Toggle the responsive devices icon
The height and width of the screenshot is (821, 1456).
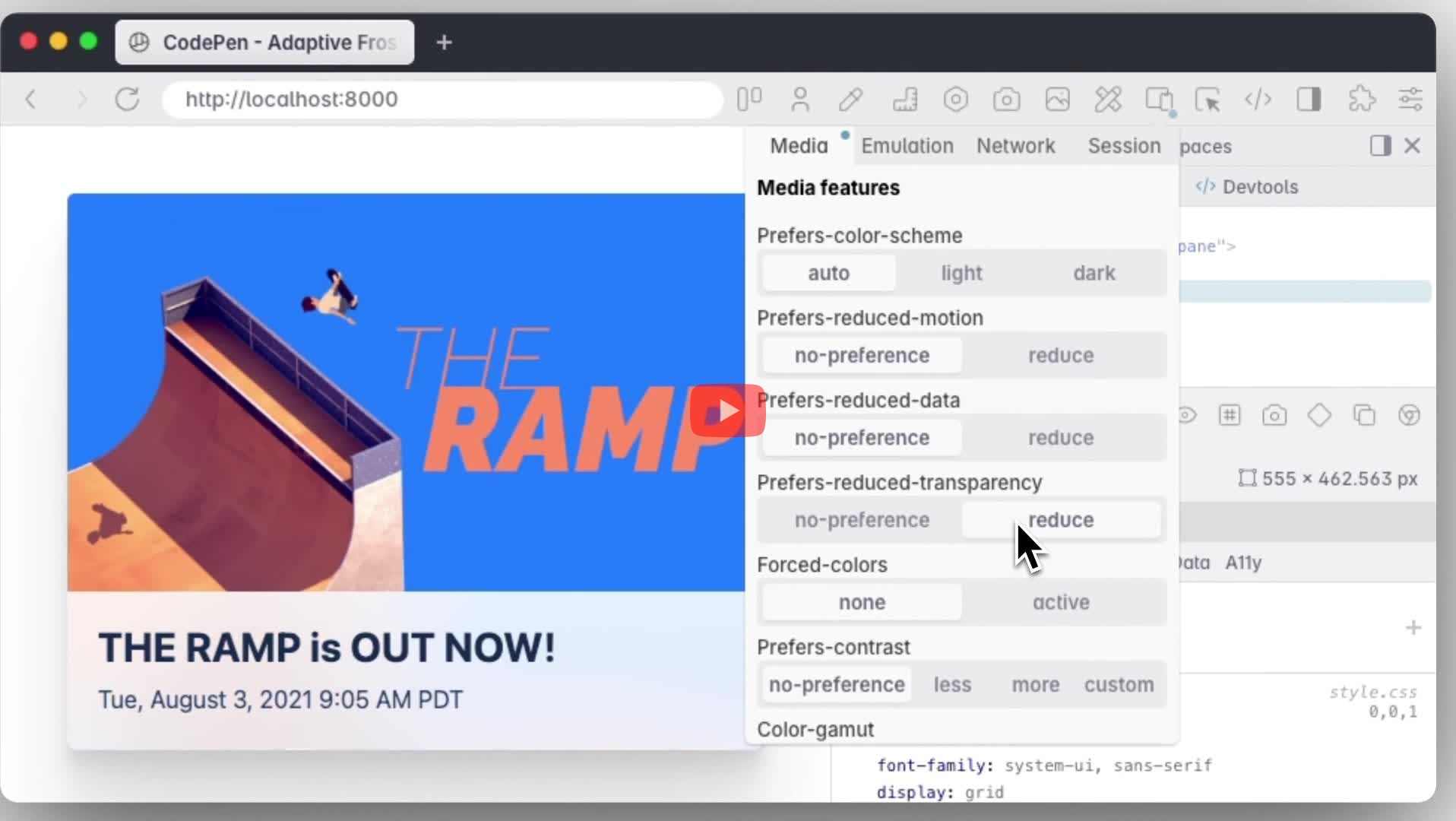click(1159, 99)
